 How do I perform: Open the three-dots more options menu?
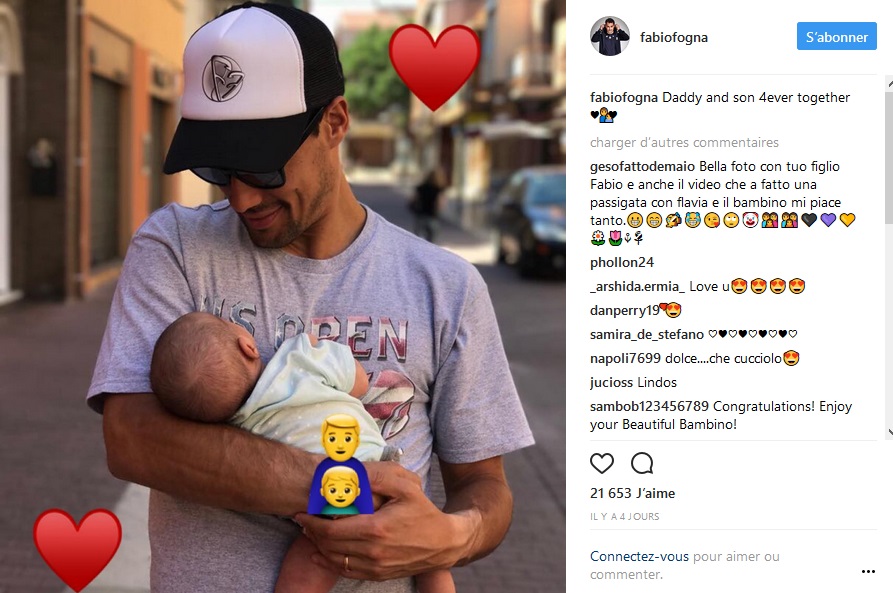pos(868,571)
